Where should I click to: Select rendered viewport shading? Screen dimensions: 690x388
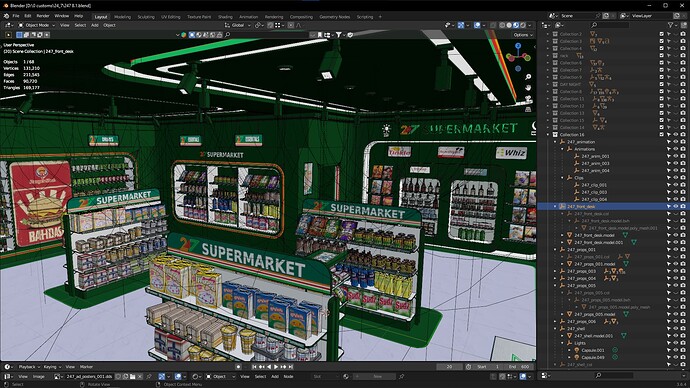click(x=523, y=25)
